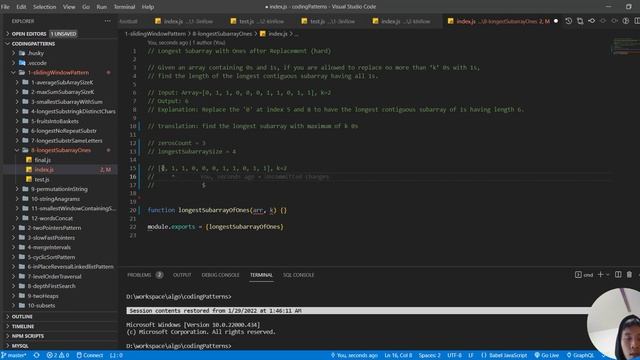Screen dimensions: 640x360
Task: Switch to the Debug Console tab
Action: (x=220, y=275)
